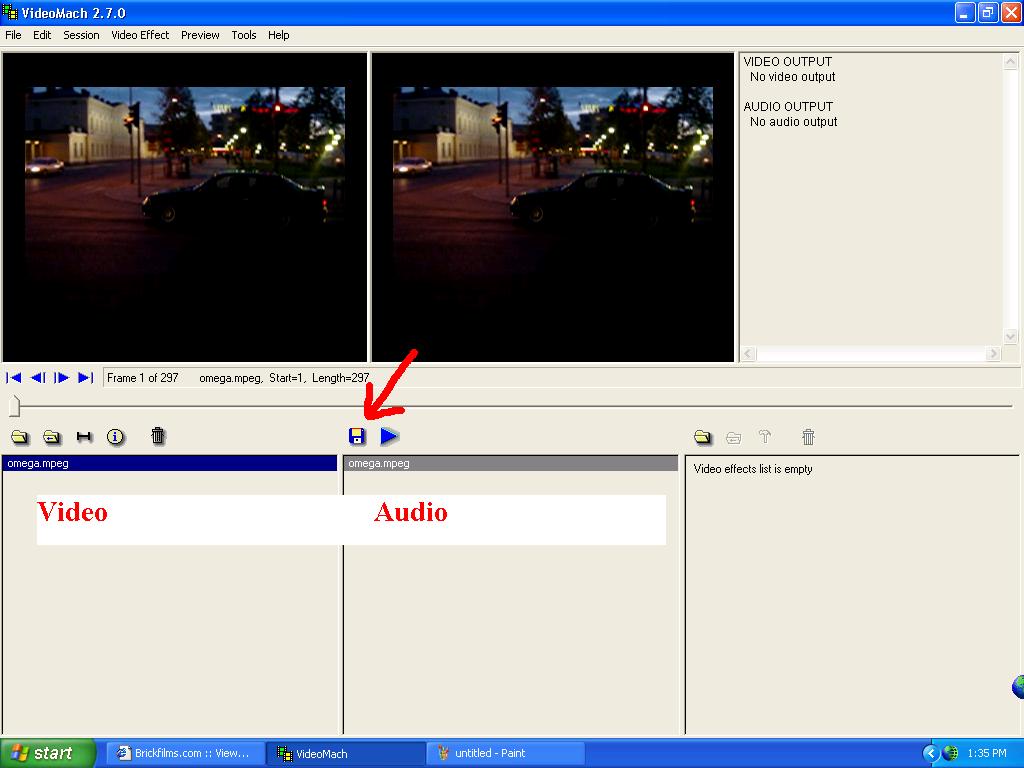Click the blue floppy disk save icon

coord(357,436)
